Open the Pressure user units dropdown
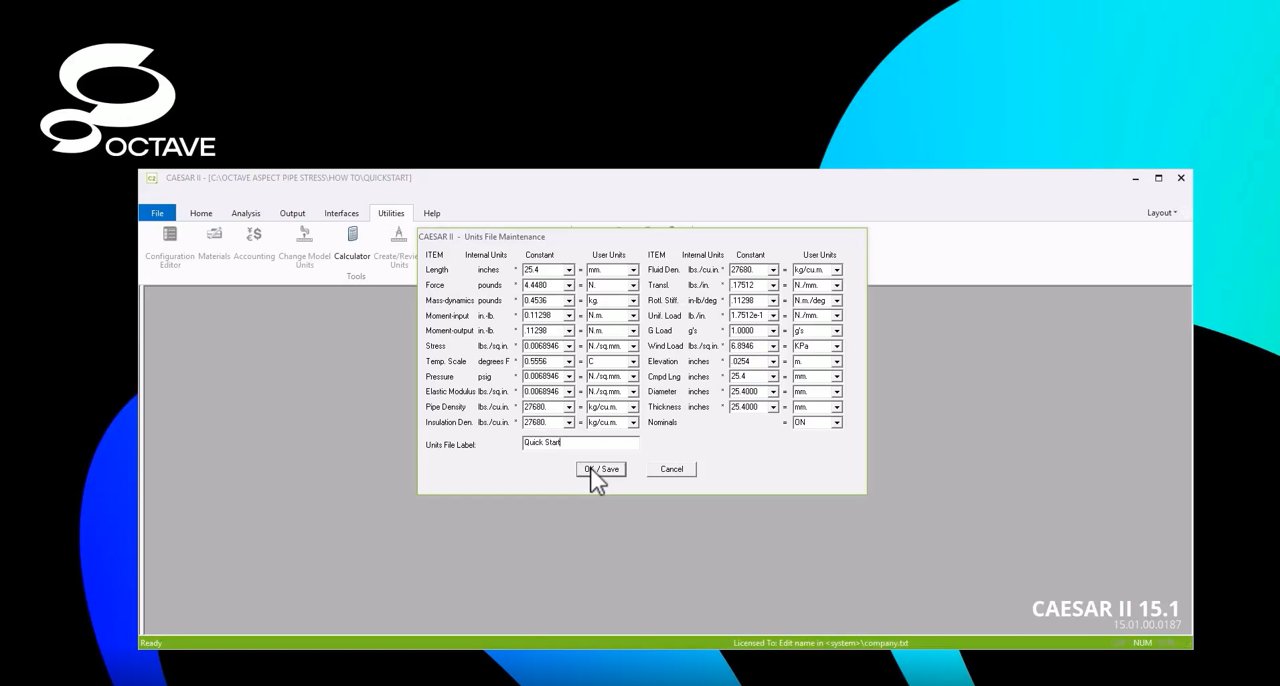The height and width of the screenshot is (686, 1280). pyautogui.click(x=633, y=376)
